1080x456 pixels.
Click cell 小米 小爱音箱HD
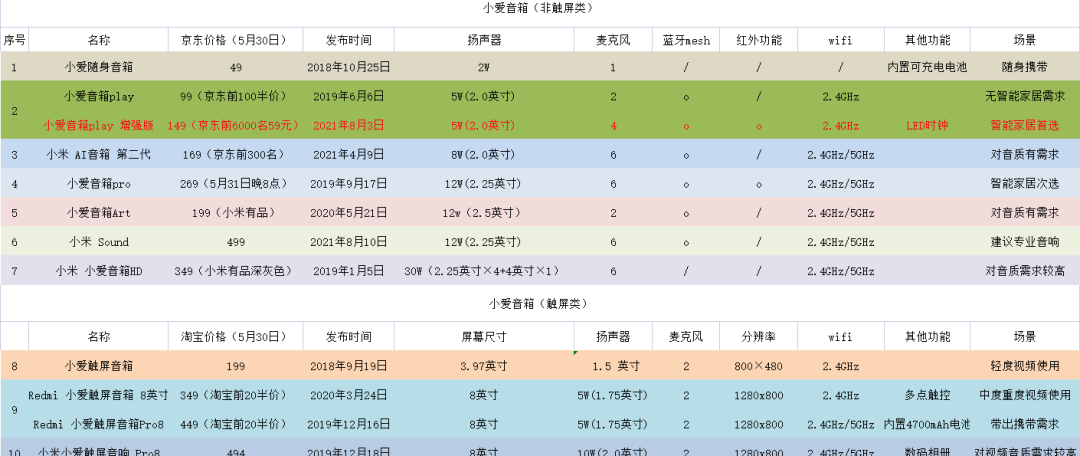coord(98,271)
